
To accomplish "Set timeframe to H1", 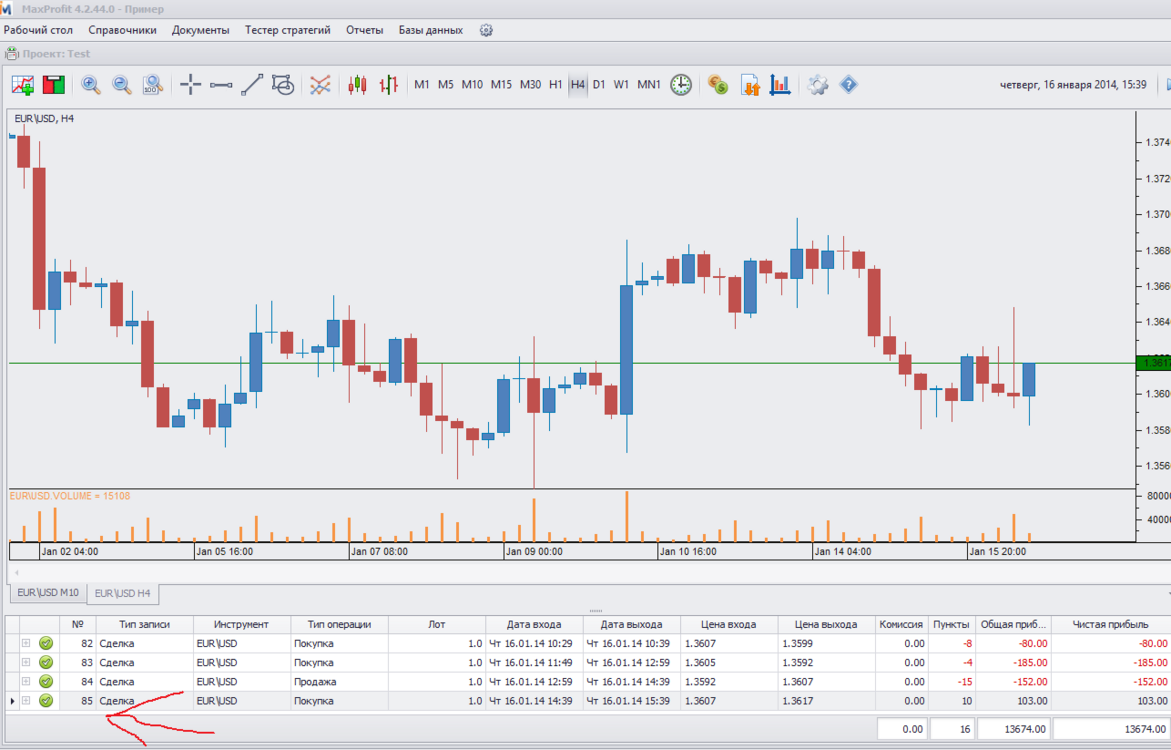I will tap(556, 85).
